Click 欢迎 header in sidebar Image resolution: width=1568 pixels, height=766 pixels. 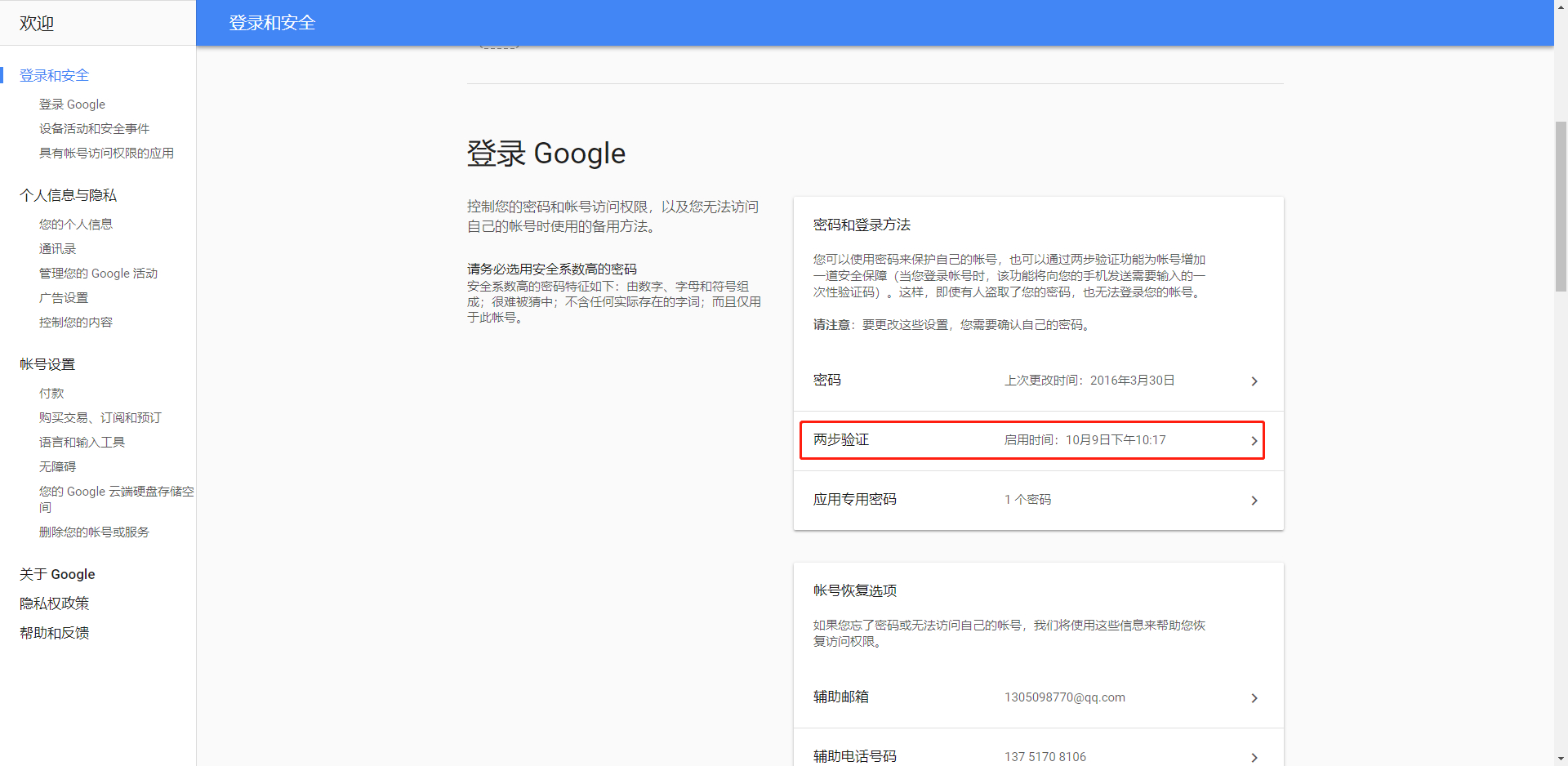(x=37, y=23)
